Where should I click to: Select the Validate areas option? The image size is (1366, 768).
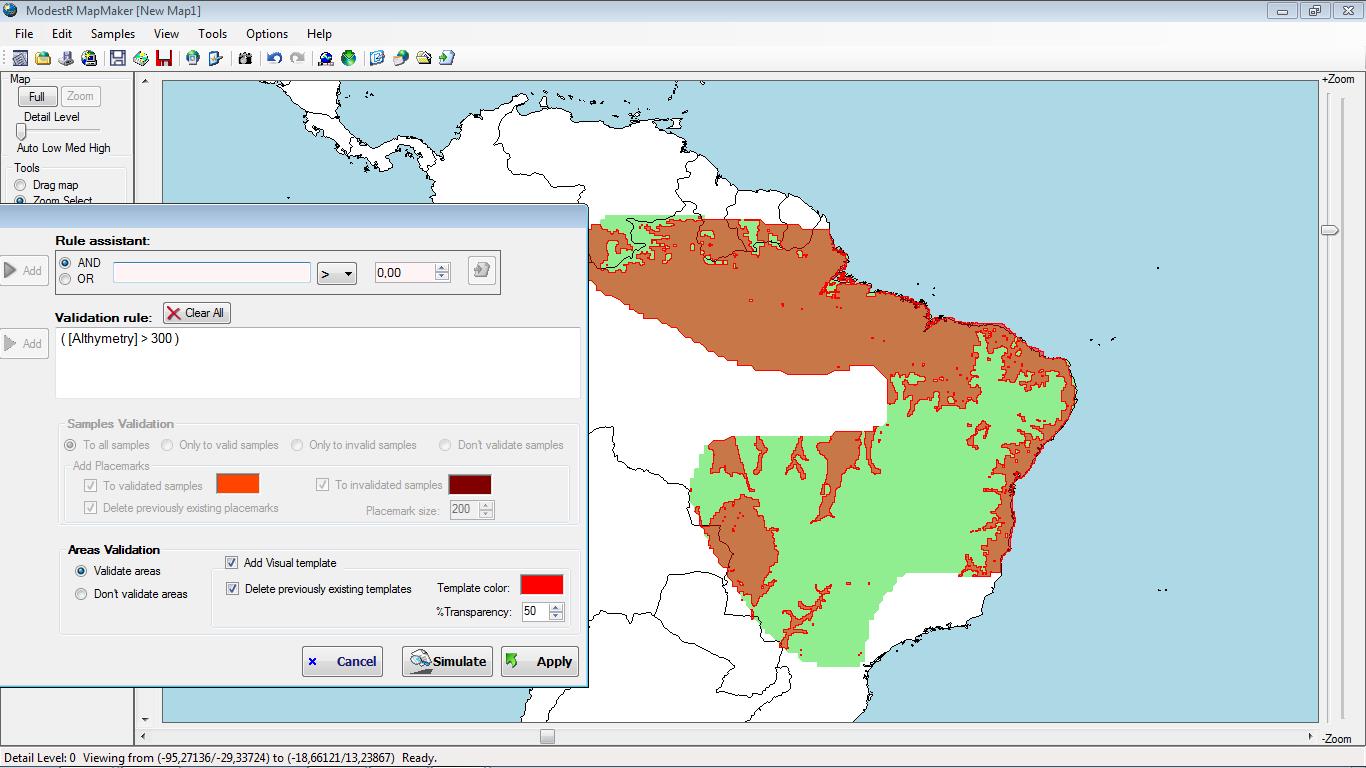click(82, 571)
